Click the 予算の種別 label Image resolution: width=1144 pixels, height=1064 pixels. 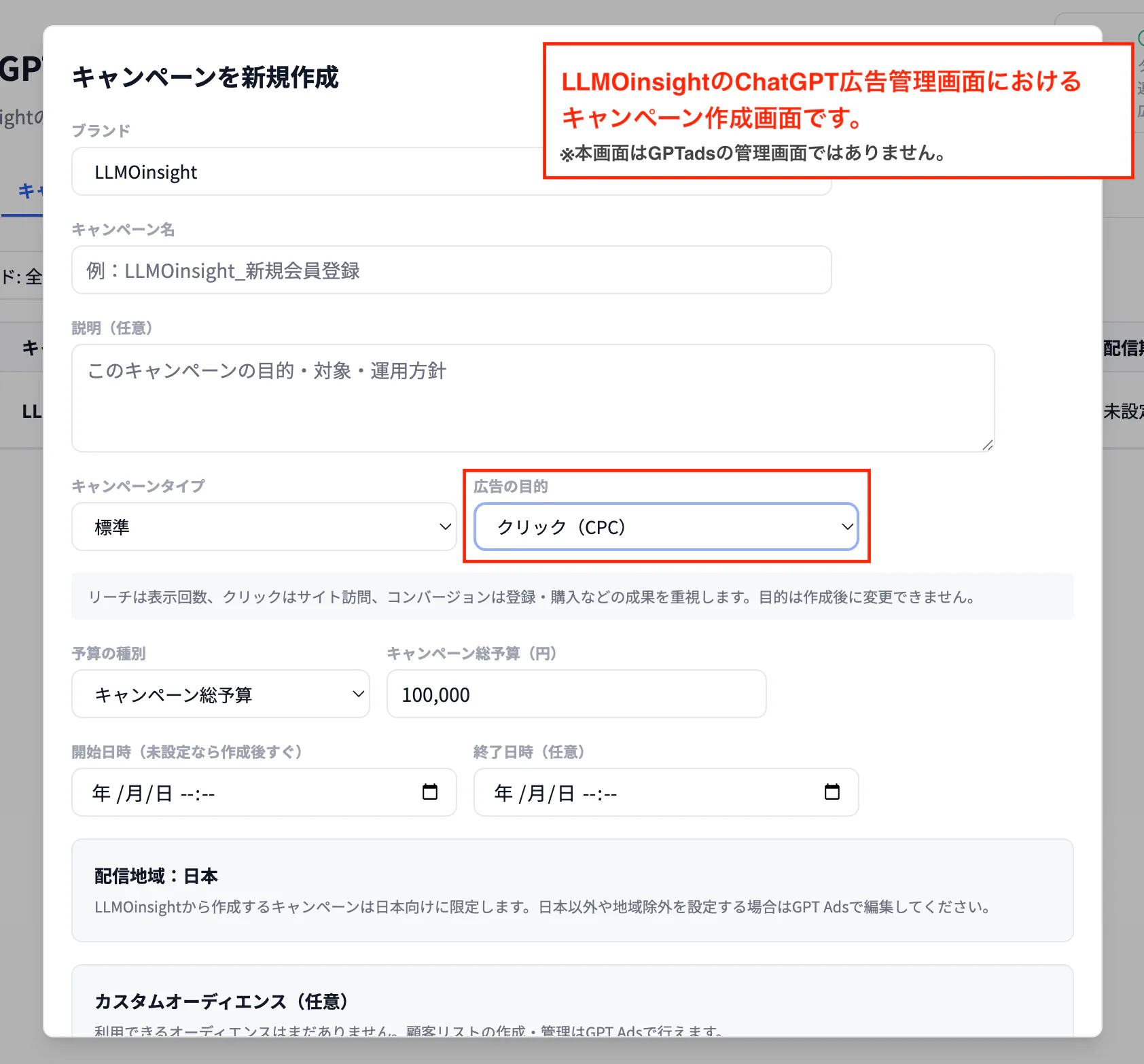coord(109,653)
